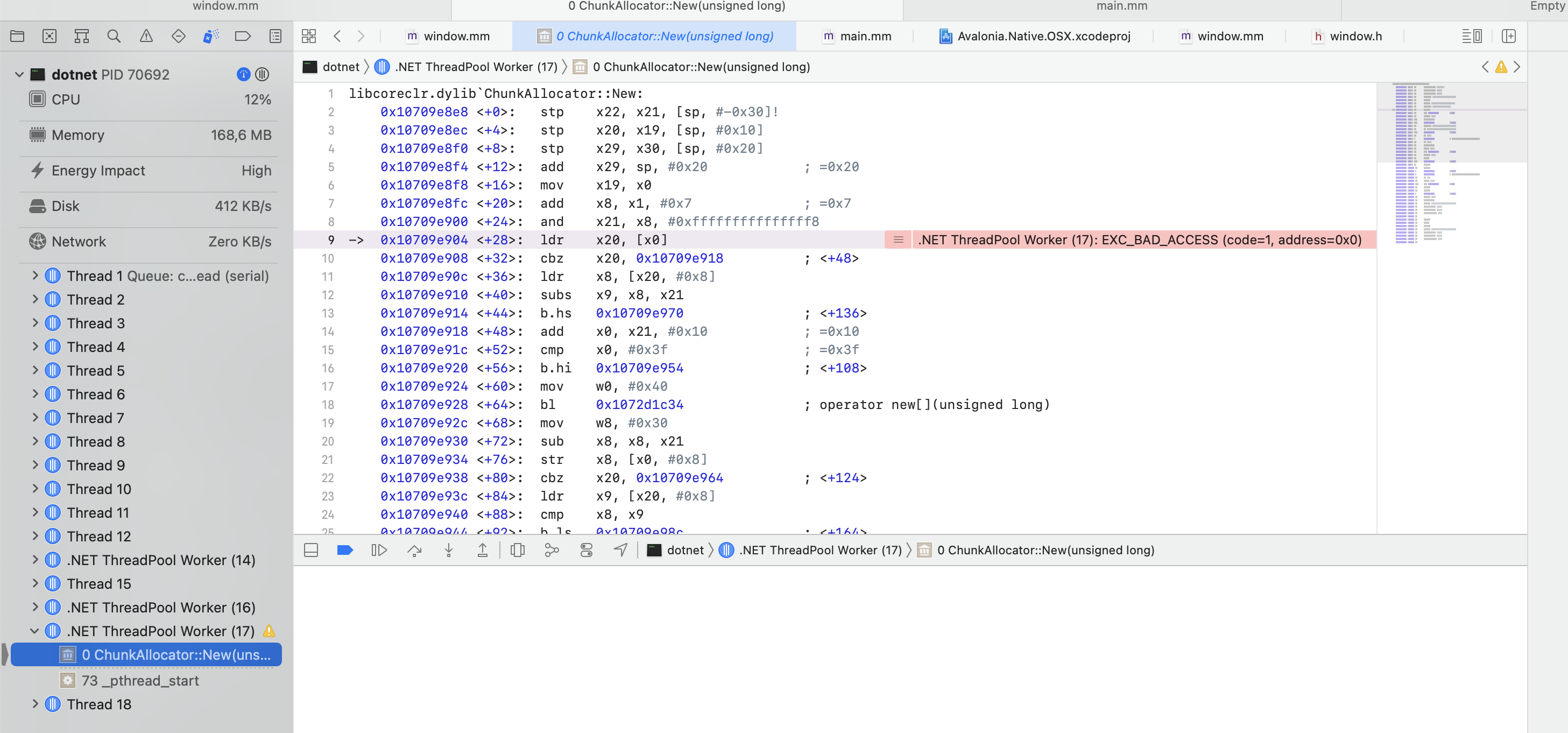Toggle the debug area visibility icon
1568x733 pixels.
click(311, 550)
